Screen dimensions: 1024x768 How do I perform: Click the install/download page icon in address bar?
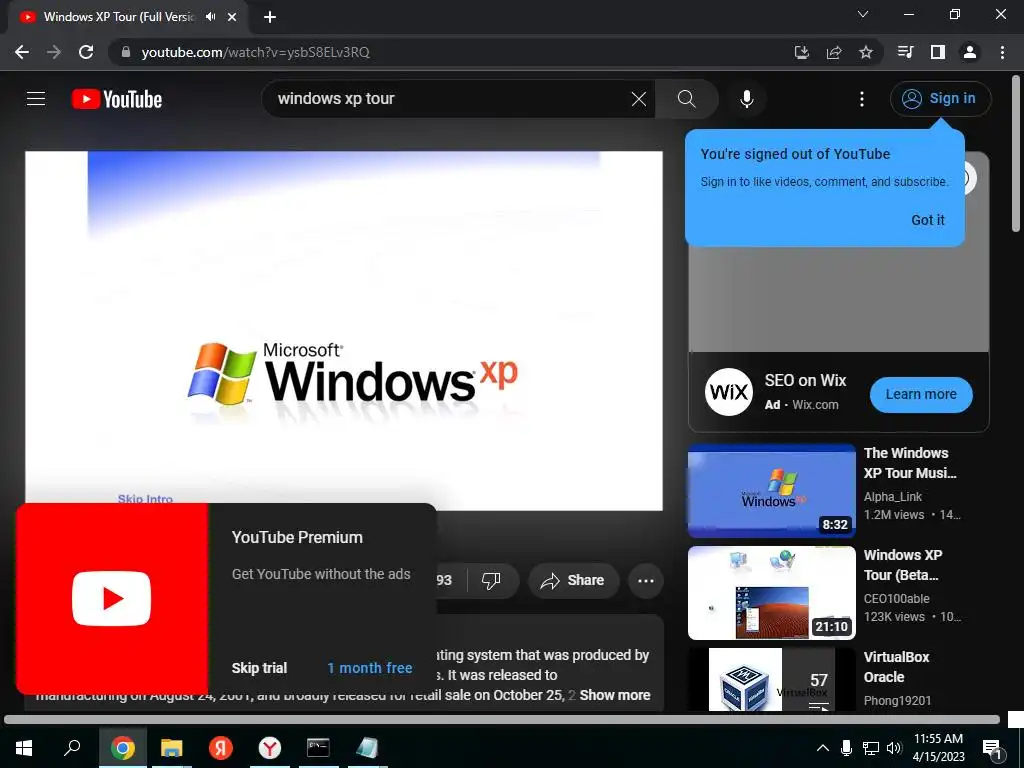click(x=802, y=52)
